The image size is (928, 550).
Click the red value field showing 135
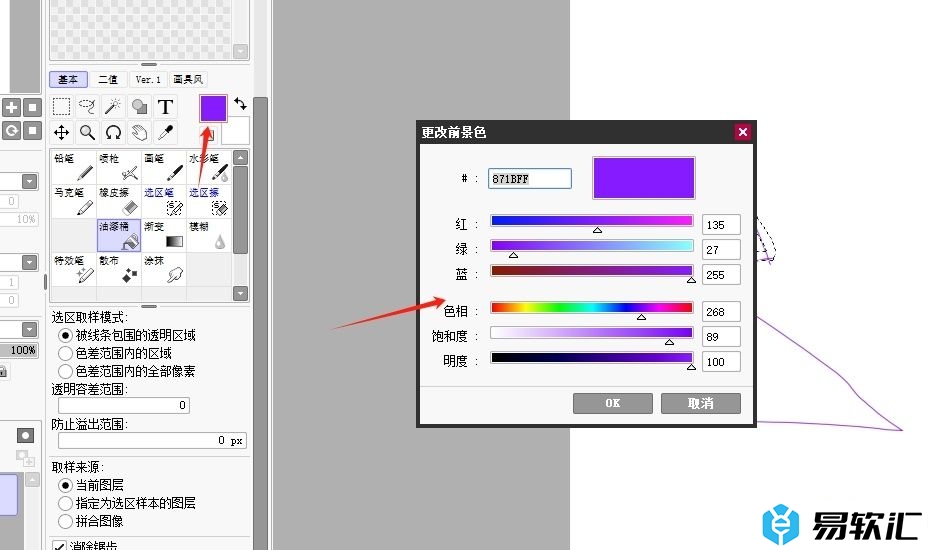tap(721, 225)
